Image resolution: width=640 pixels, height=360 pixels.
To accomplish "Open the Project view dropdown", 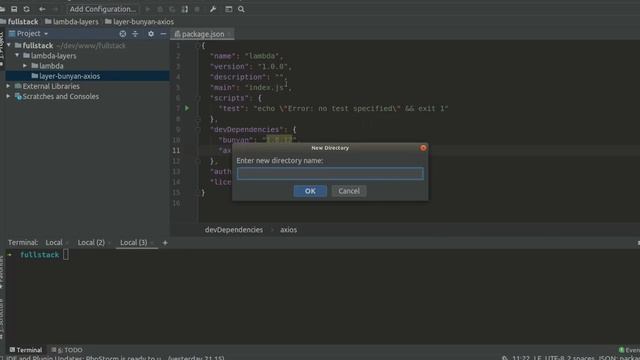I will (x=46, y=34).
